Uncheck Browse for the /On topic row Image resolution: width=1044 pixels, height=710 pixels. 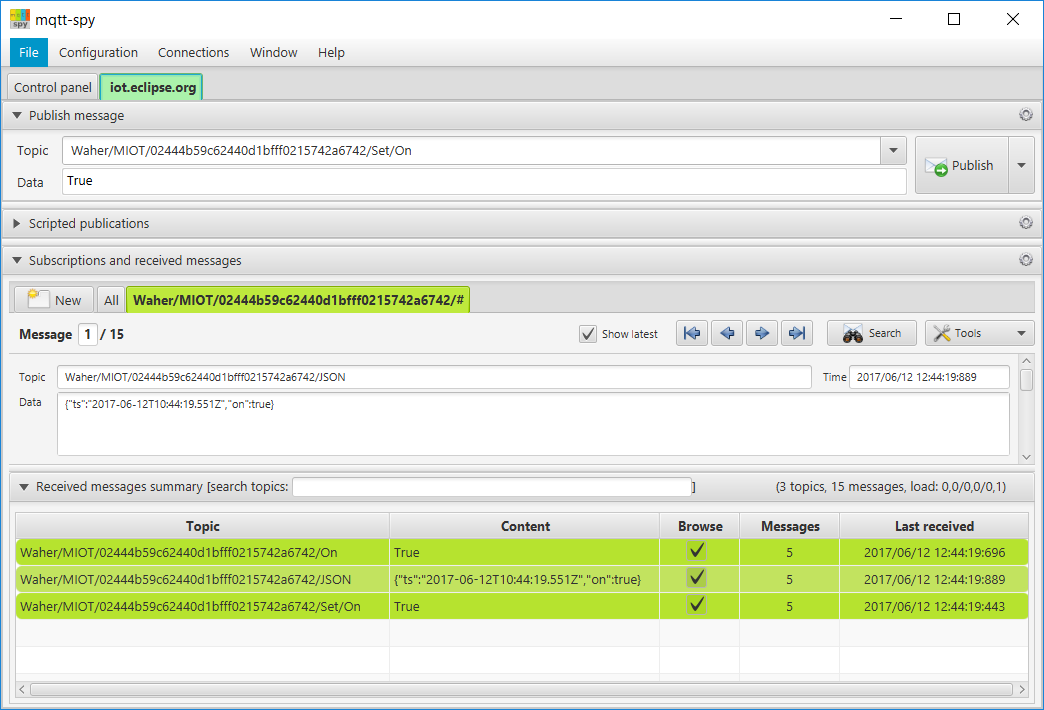697,551
